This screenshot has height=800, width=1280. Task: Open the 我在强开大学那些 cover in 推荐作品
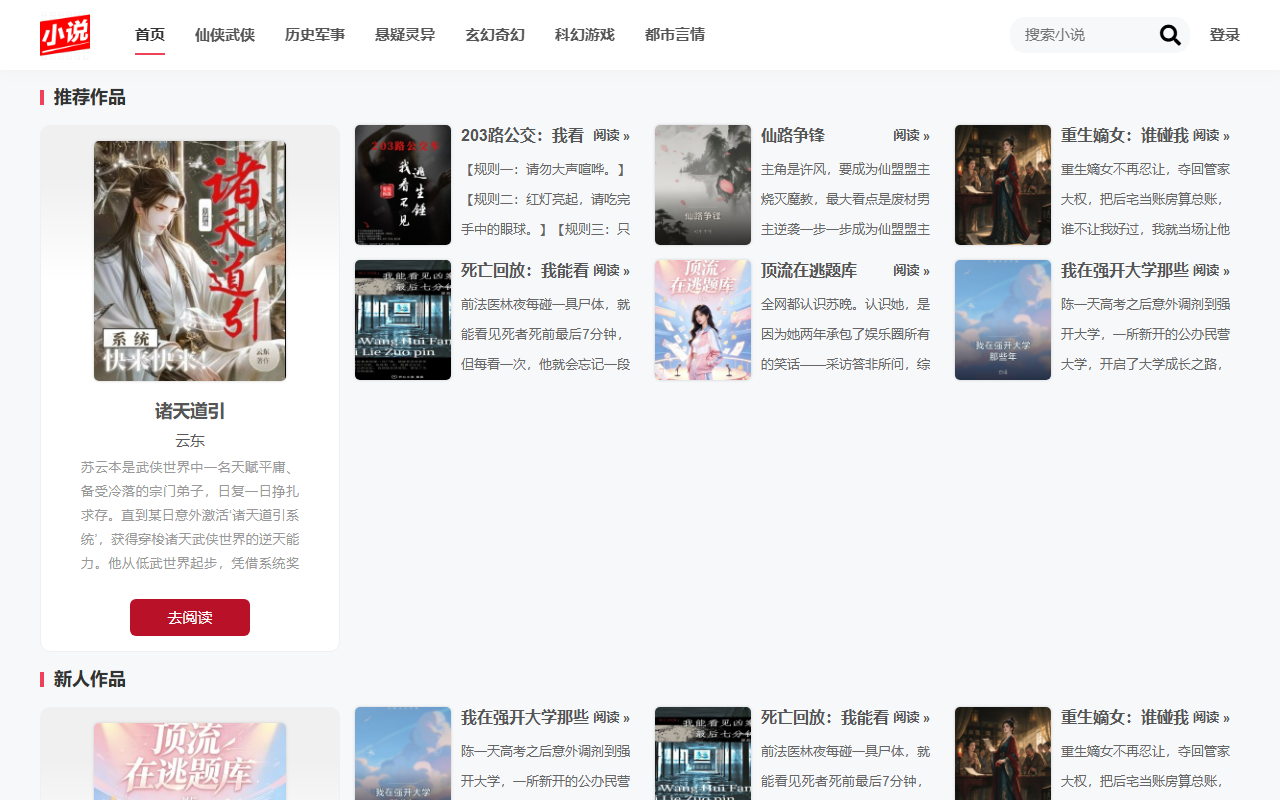point(1003,320)
